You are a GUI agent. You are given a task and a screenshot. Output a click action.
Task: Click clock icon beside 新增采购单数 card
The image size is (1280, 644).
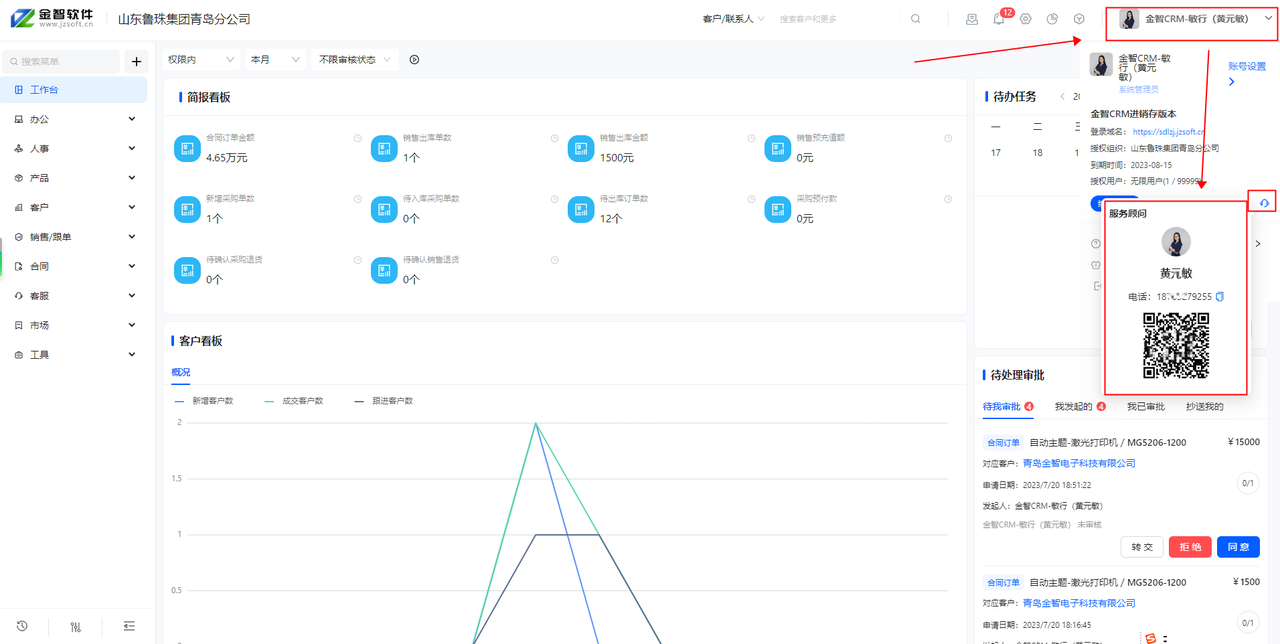point(357,199)
